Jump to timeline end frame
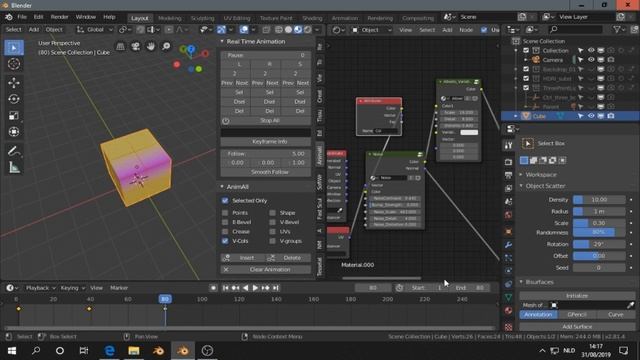 [x=276, y=288]
